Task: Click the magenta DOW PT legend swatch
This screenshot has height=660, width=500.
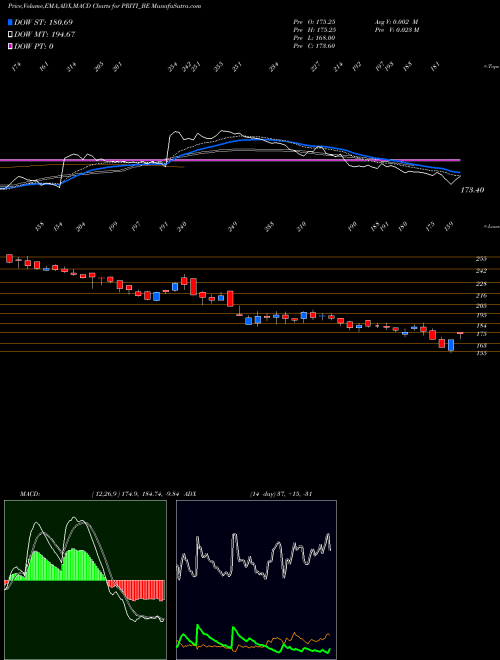Action: click(x=10, y=46)
